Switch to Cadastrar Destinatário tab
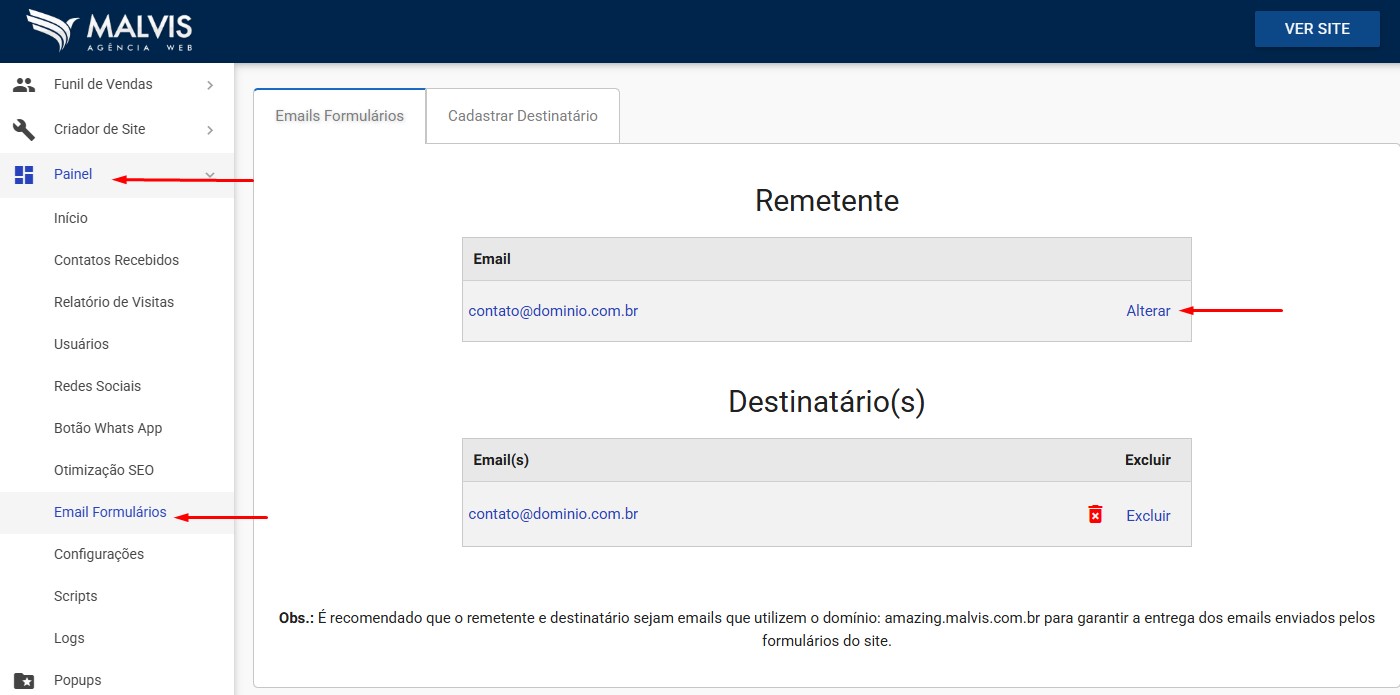The image size is (1400, 695). (x=522, y=116)
